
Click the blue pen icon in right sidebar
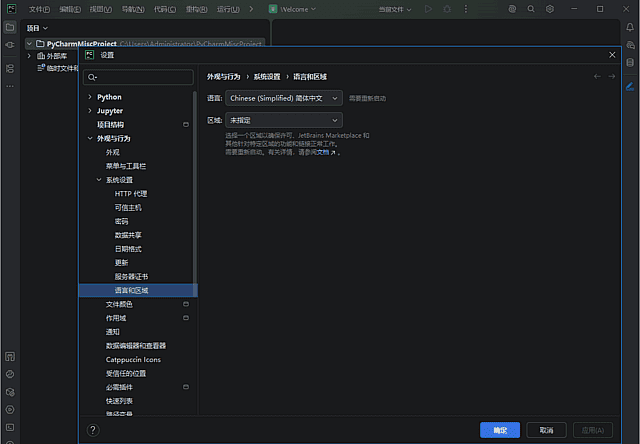(x=630, y=86)
